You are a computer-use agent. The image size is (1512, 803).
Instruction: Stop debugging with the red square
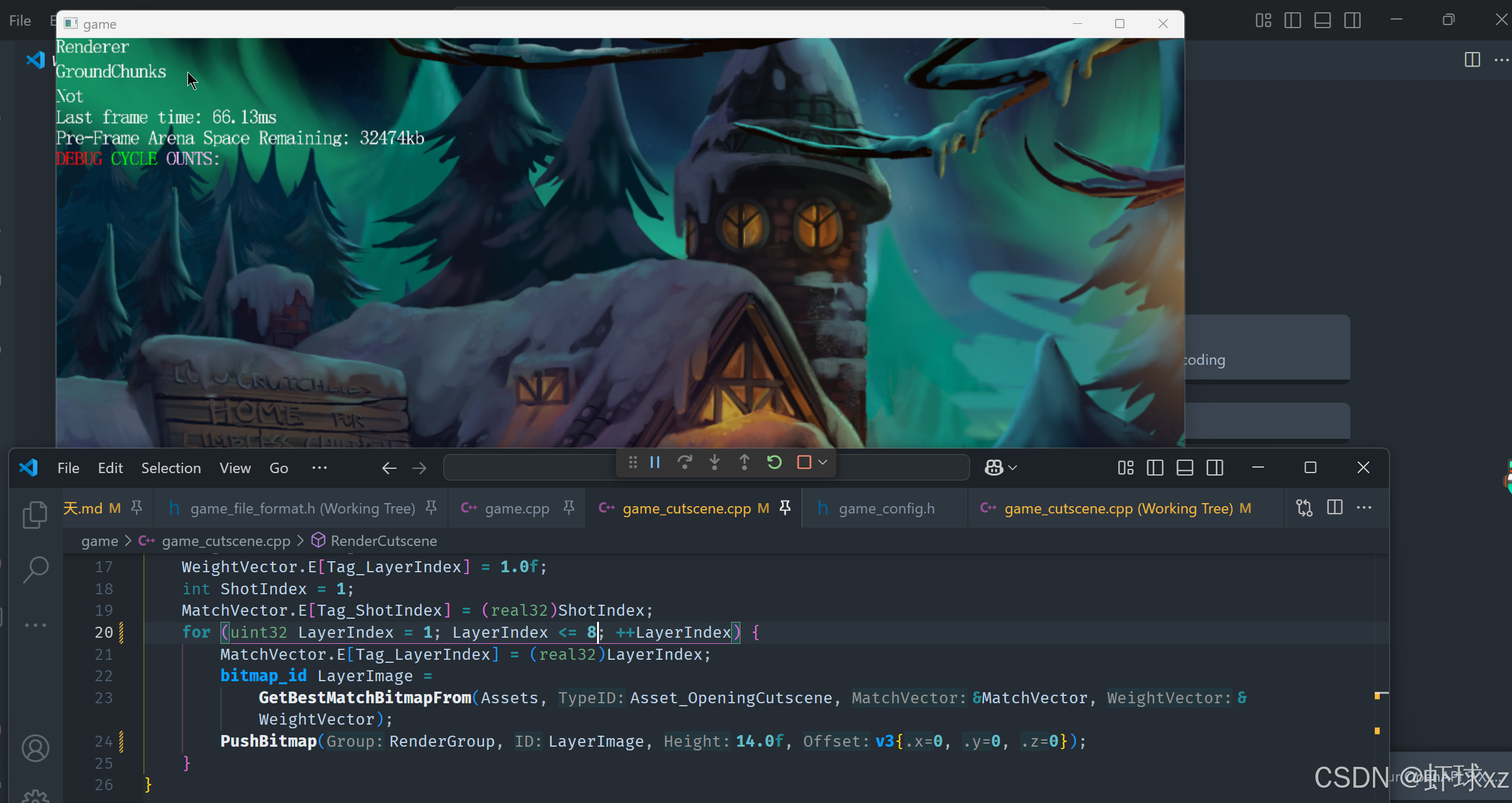(x=804, y=463)
